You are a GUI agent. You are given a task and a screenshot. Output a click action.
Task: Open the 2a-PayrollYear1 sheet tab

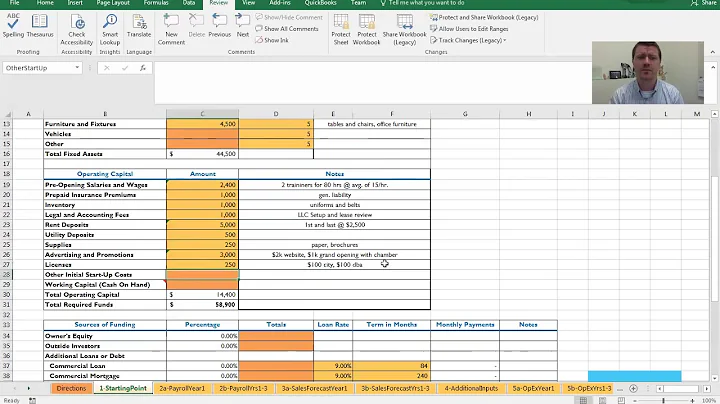pyautogui.click(x=182, y=388)
